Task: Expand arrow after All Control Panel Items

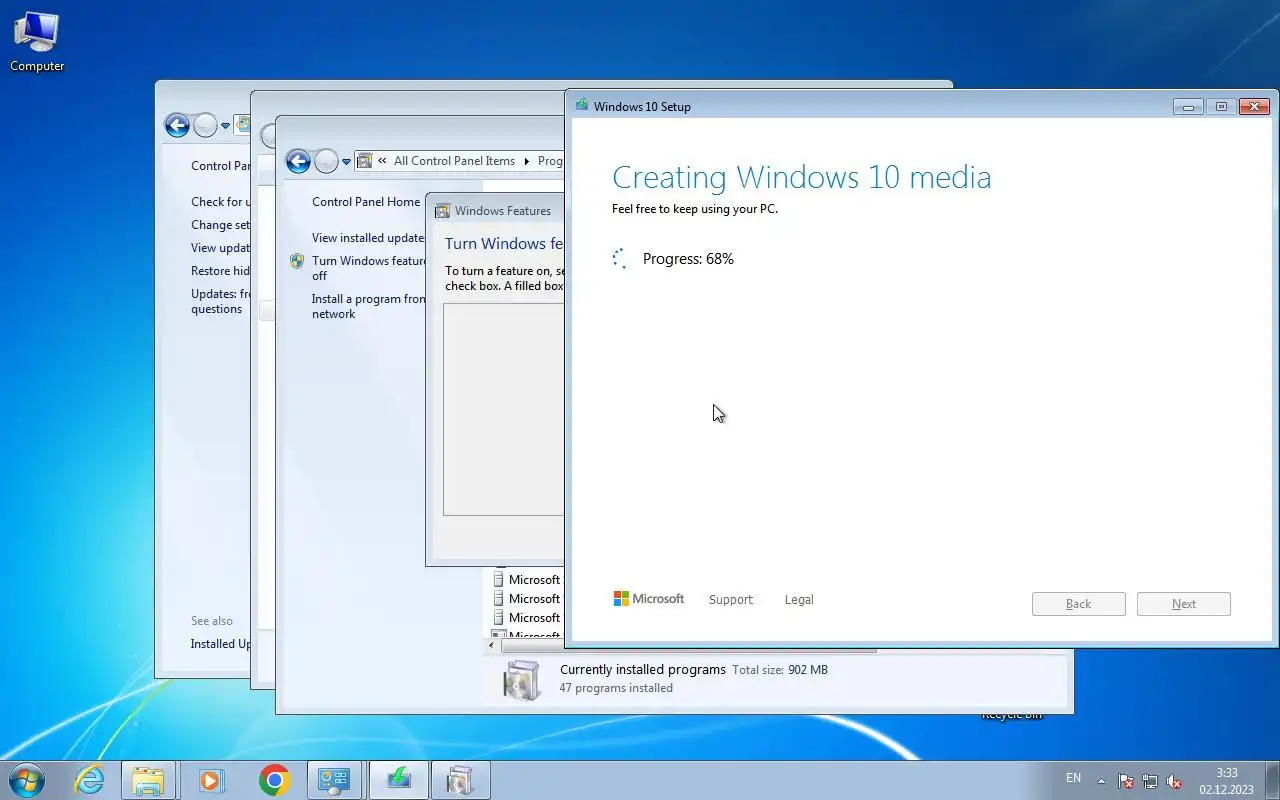Action: [526, 161]
